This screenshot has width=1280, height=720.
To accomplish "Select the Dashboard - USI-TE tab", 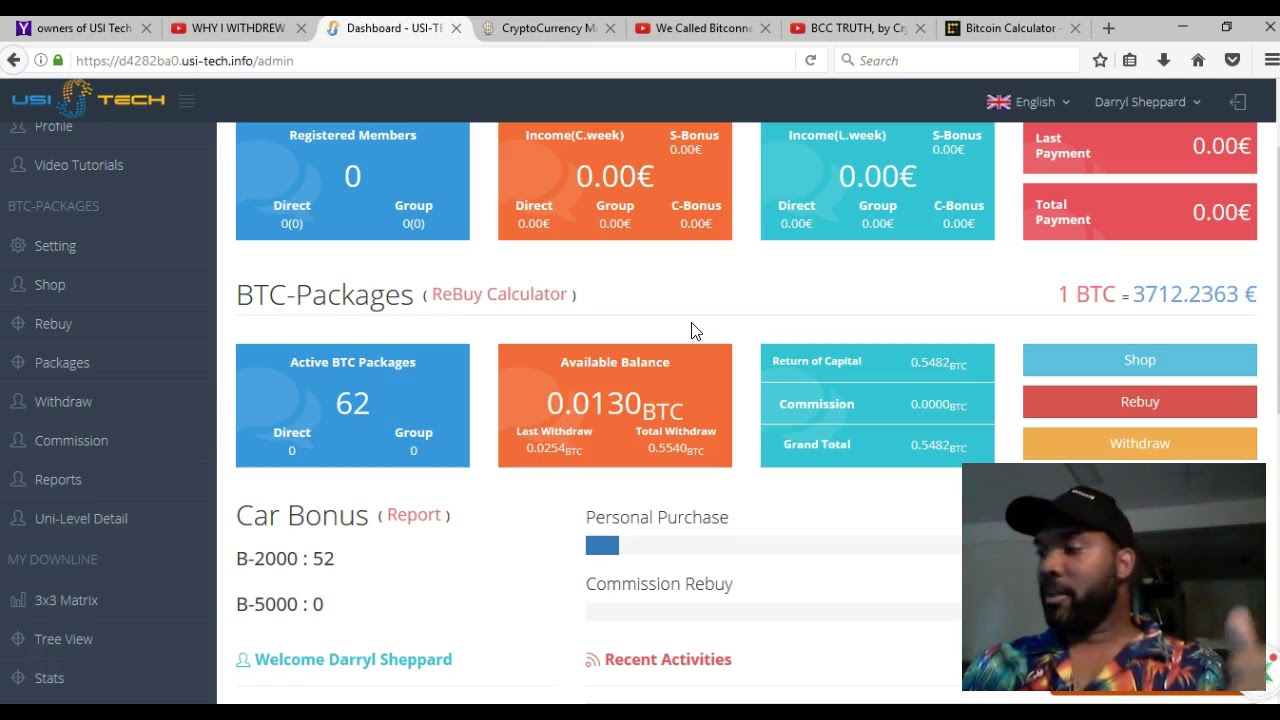I will click(394, 28).
